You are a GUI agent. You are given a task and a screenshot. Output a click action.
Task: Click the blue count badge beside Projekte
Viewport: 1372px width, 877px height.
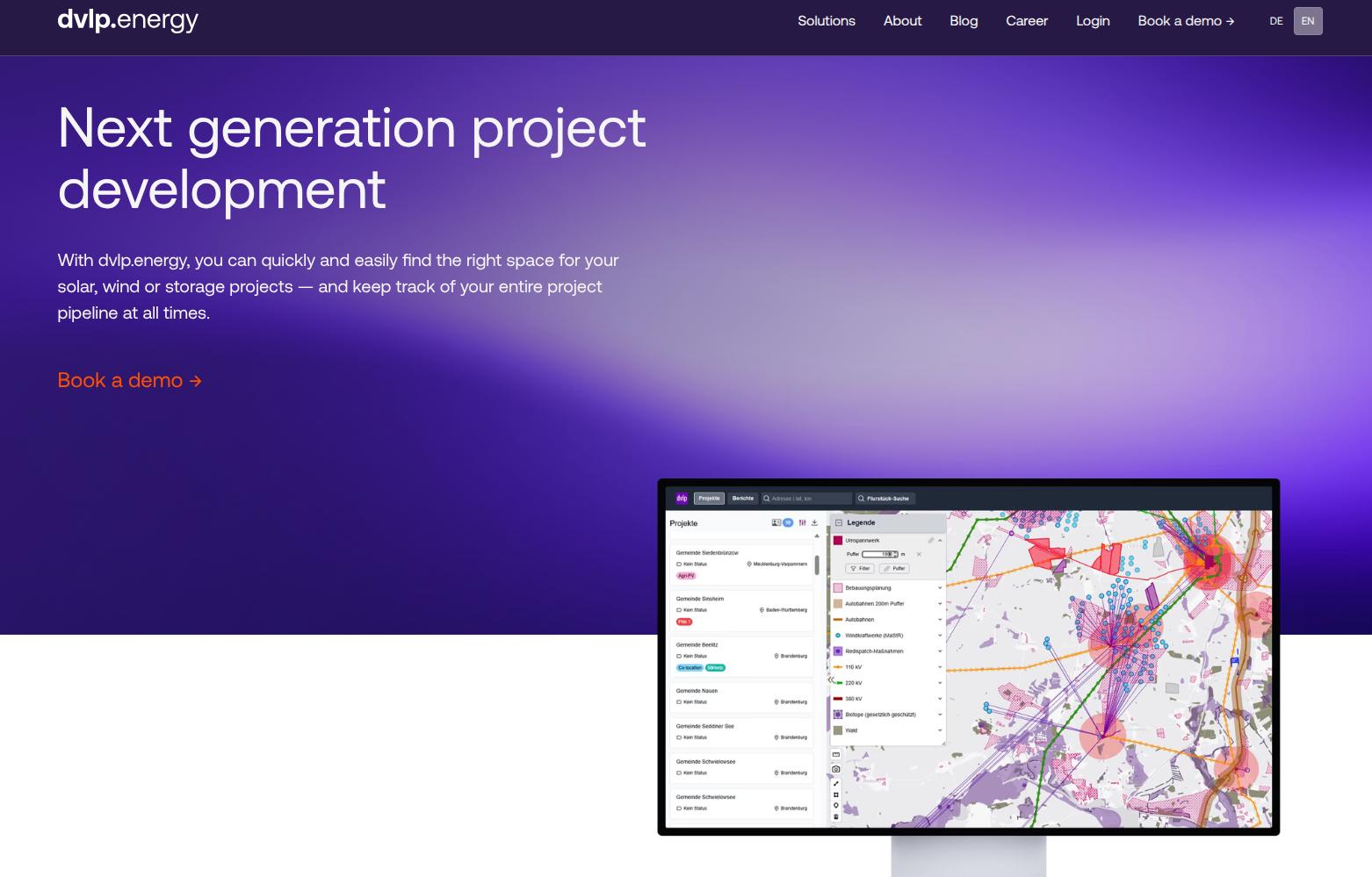click(788, 522)
